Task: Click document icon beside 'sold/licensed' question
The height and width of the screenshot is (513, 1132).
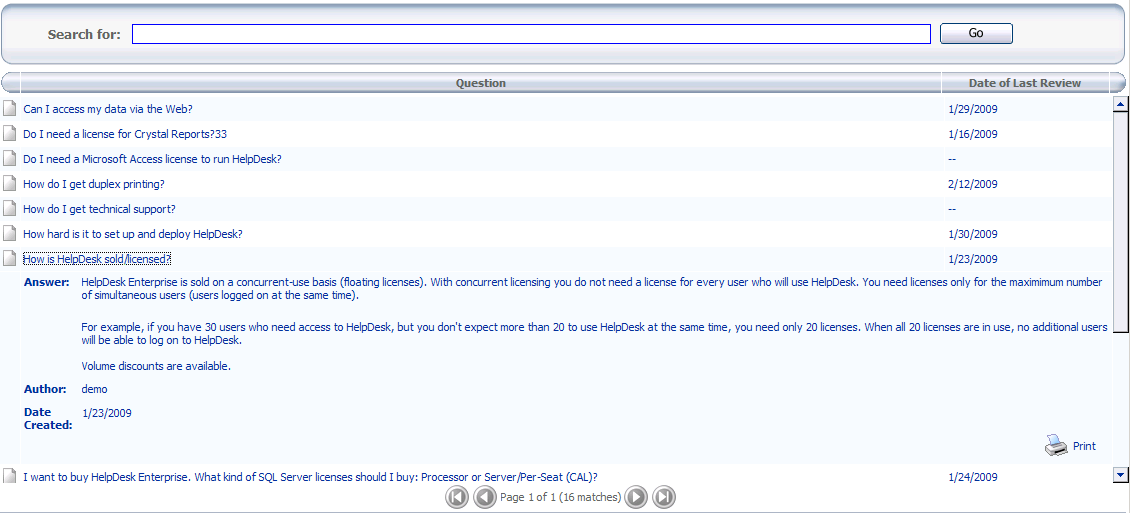Action: (x=9, y=258)
